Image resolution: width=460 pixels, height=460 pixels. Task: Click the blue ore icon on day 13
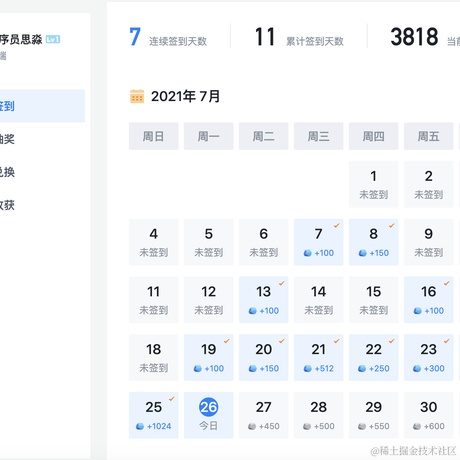tap(253, 311)
